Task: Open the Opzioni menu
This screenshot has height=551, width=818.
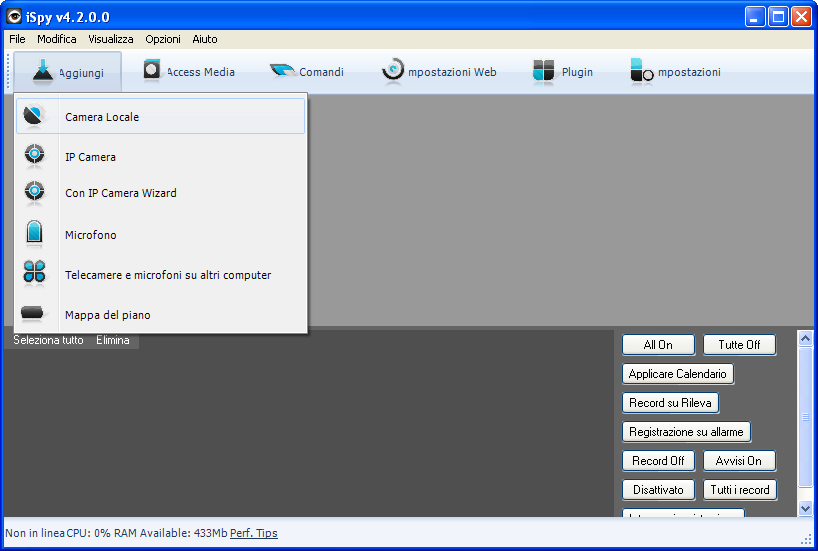Action: 163,39
